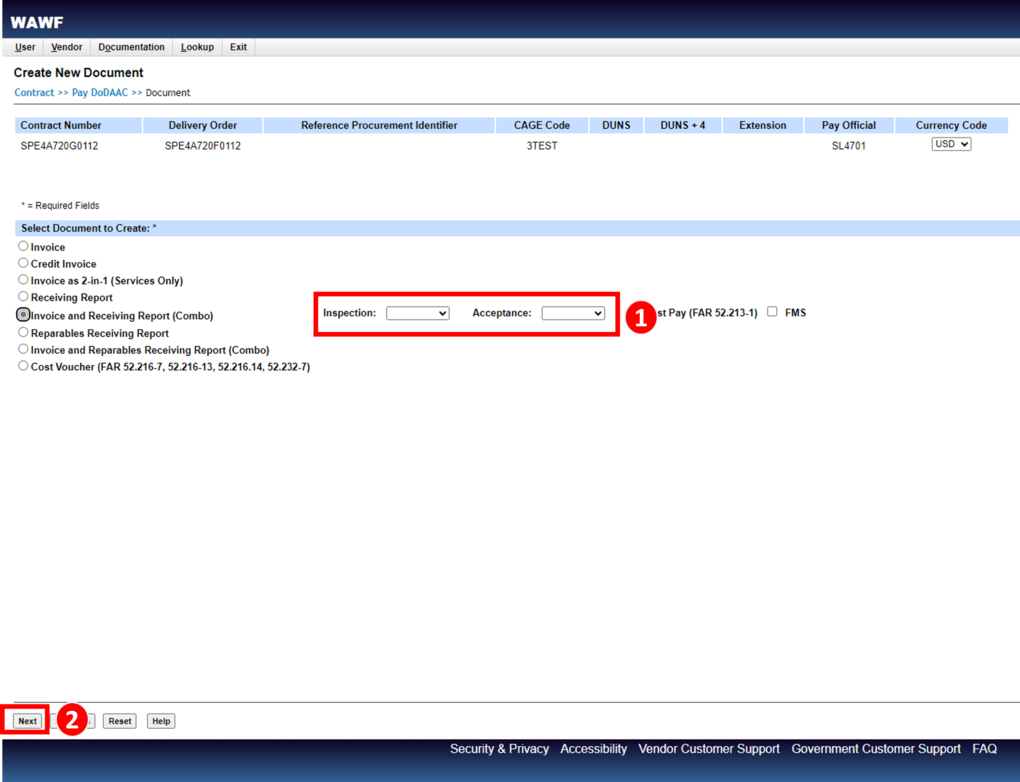The image size is (1020, 782).
Task: Expand the Currency Code USD dropdown
Action: point(951,144)
